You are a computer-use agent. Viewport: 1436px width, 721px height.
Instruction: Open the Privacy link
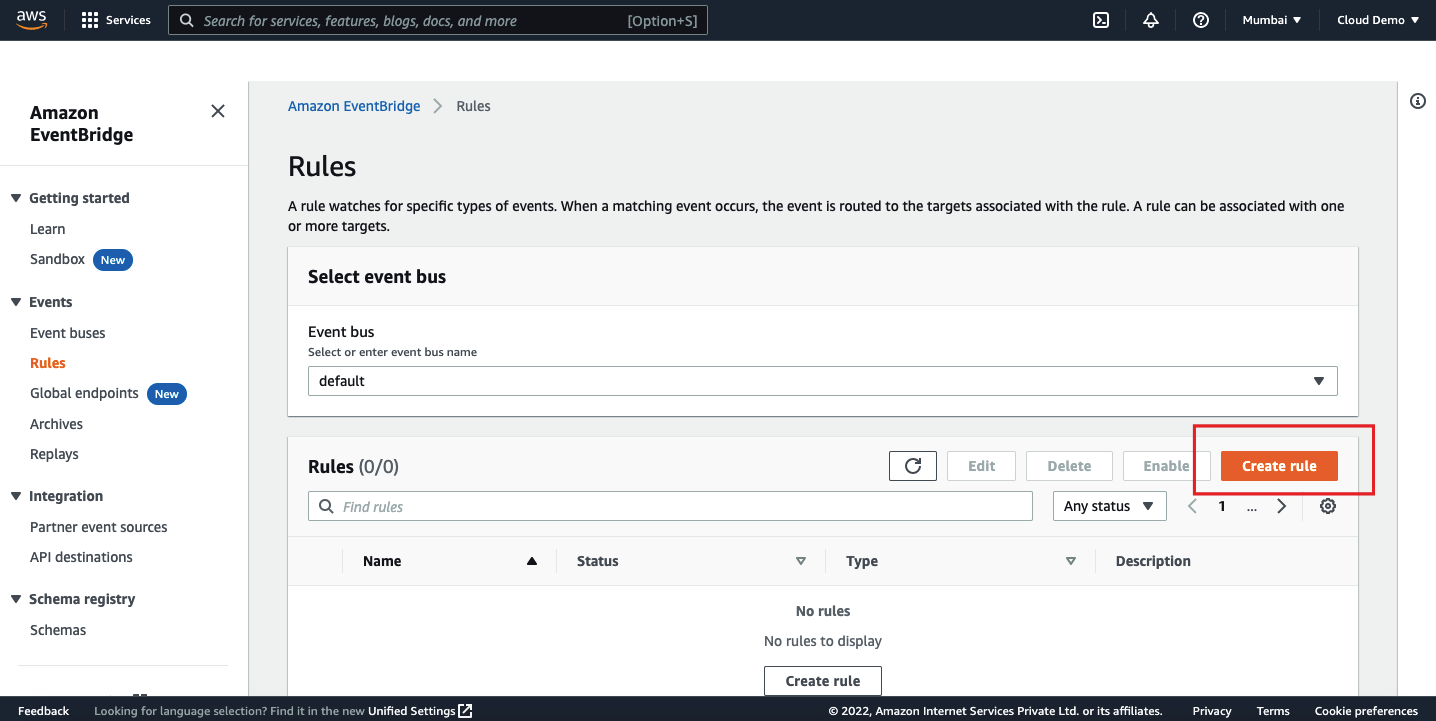[1211, 711]
